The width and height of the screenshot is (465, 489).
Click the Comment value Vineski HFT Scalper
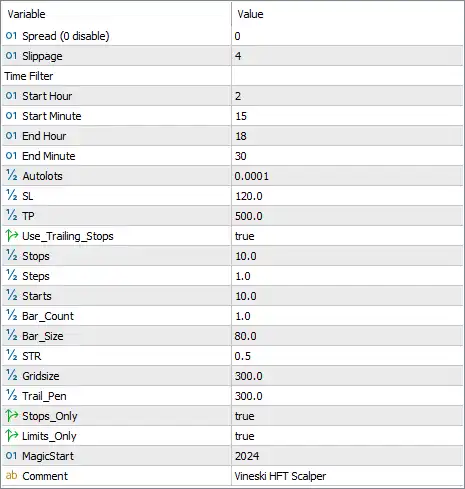pos(280,476)
